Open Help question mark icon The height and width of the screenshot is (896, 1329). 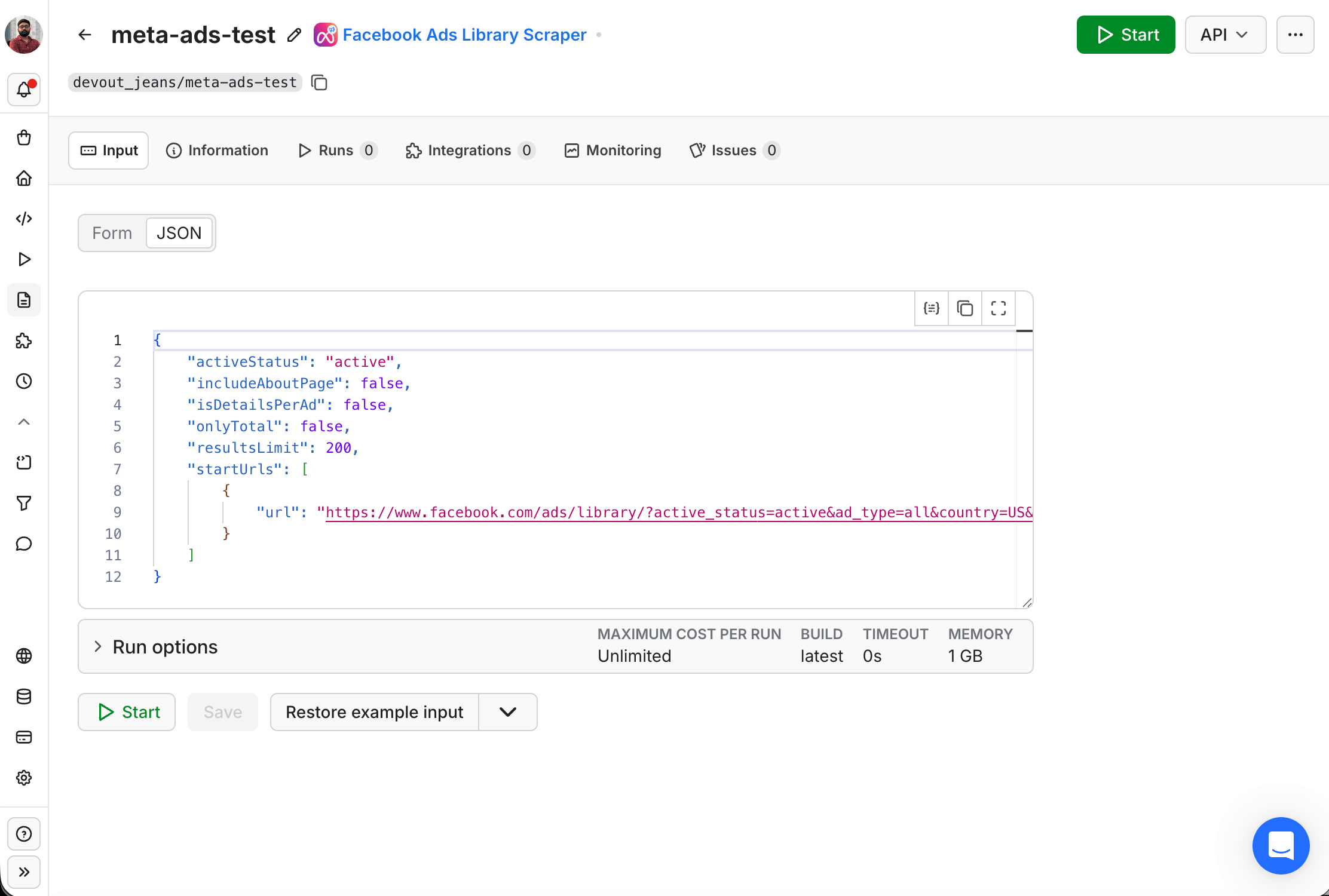(24, 834)
